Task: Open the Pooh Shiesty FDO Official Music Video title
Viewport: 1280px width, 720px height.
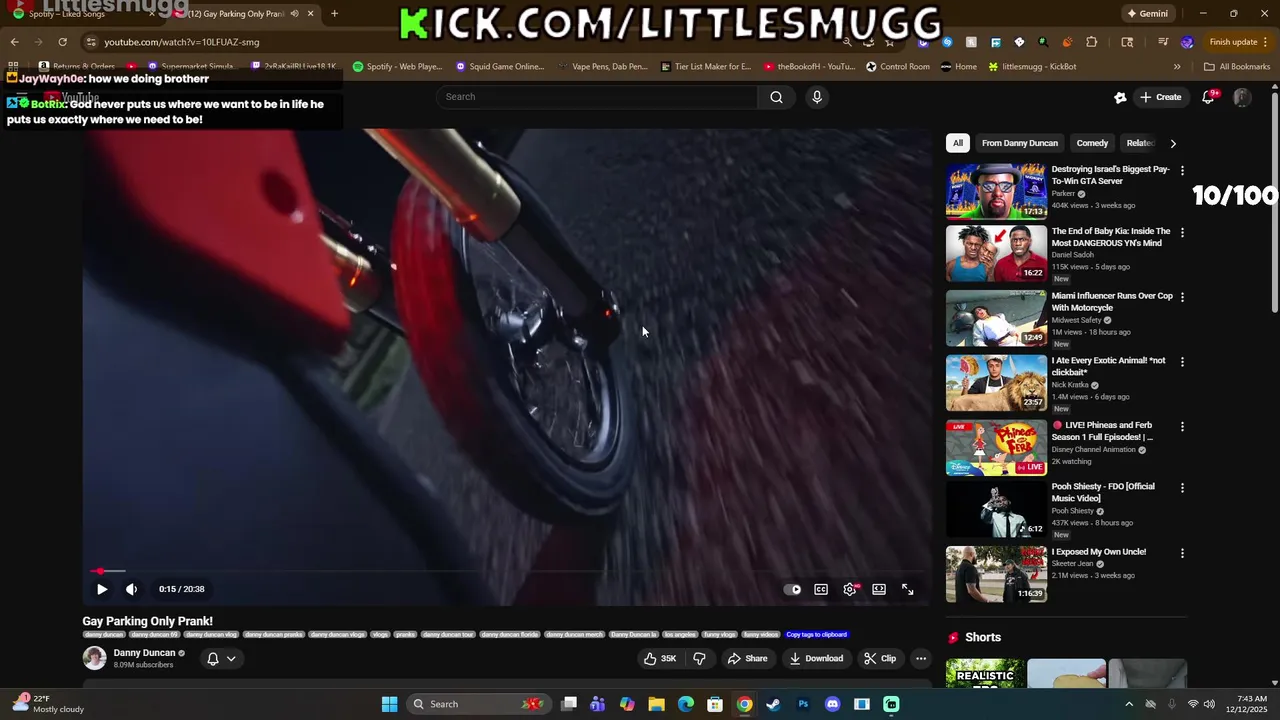Action: coord(1103,492)
